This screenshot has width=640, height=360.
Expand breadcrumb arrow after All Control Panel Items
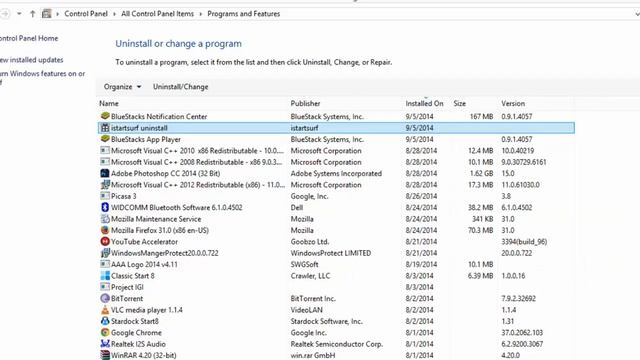pos(200,14)
